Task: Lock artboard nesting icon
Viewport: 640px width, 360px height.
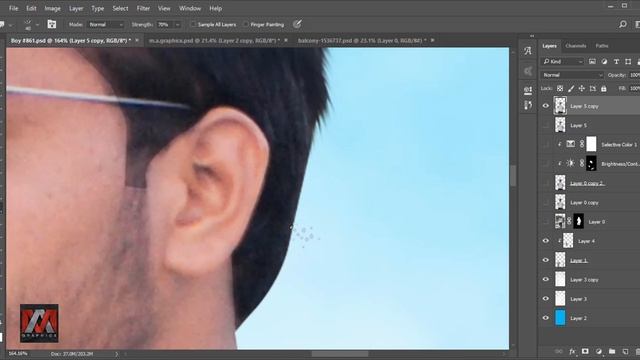Action: click(x=593, y=89)
